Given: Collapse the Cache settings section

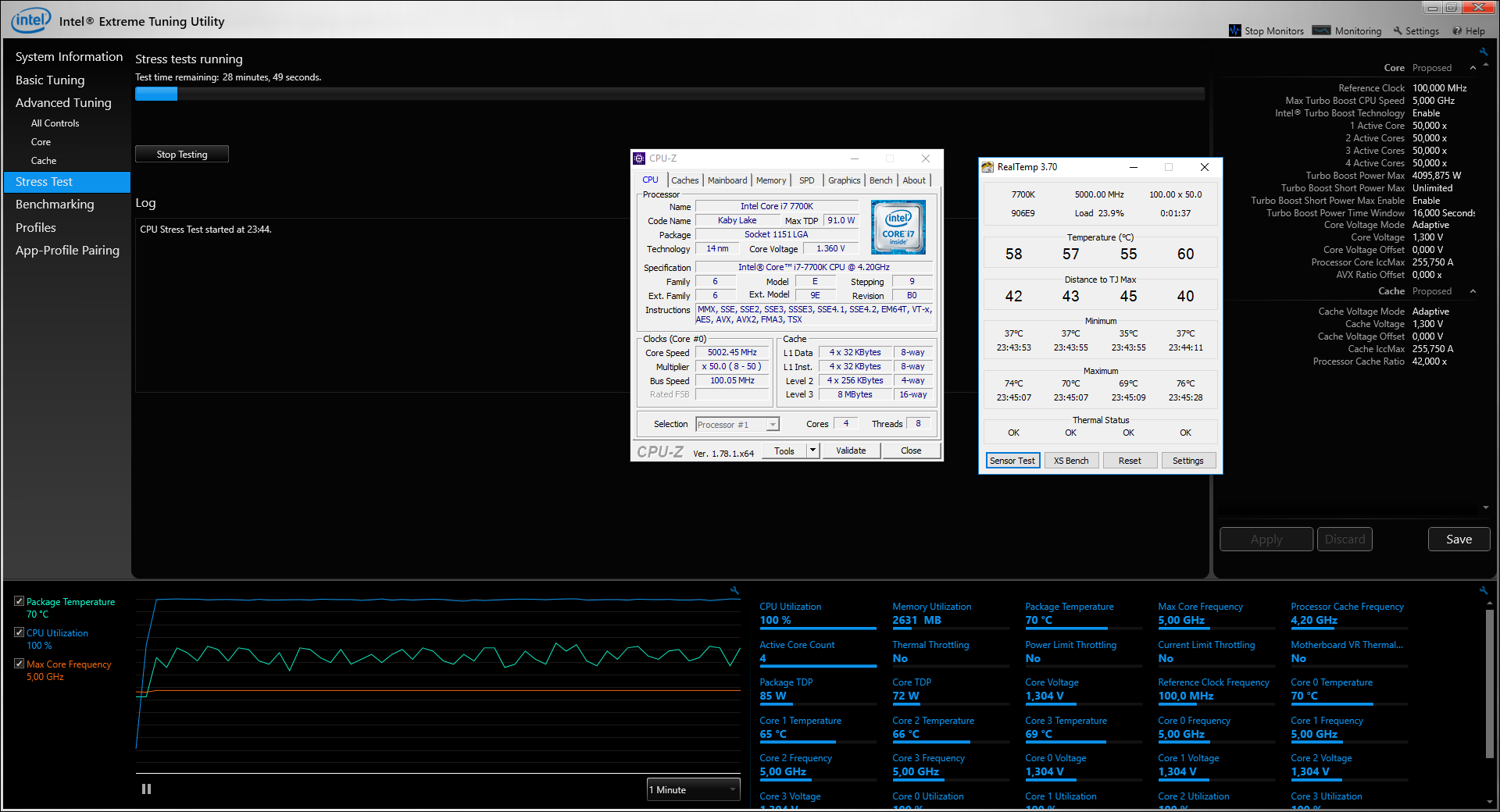Looking at the screenshot, I should click(x=1473, y=291).
